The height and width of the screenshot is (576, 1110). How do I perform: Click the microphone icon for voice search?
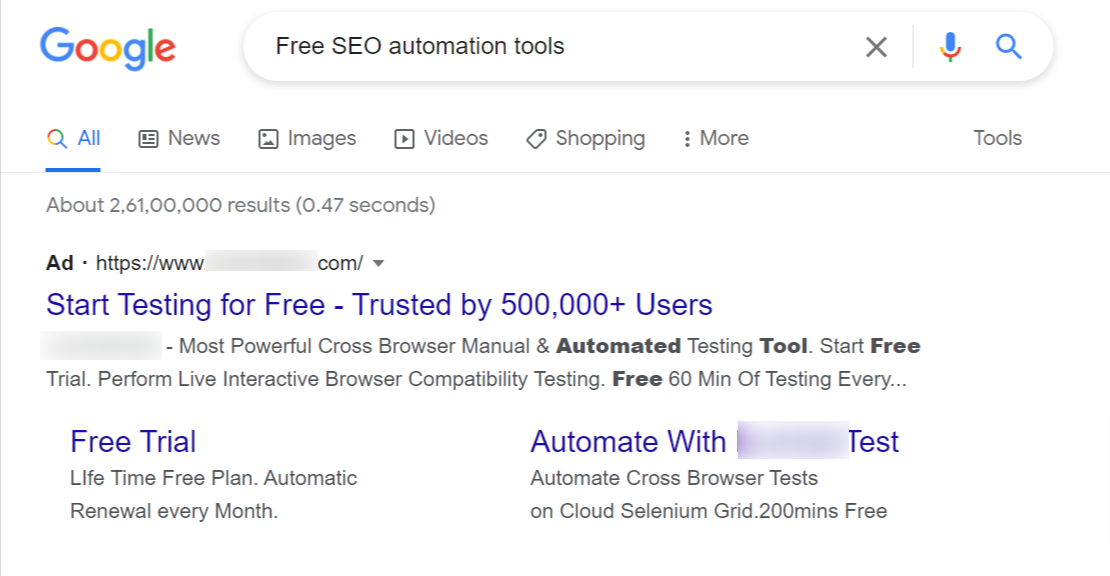point(949,46)
